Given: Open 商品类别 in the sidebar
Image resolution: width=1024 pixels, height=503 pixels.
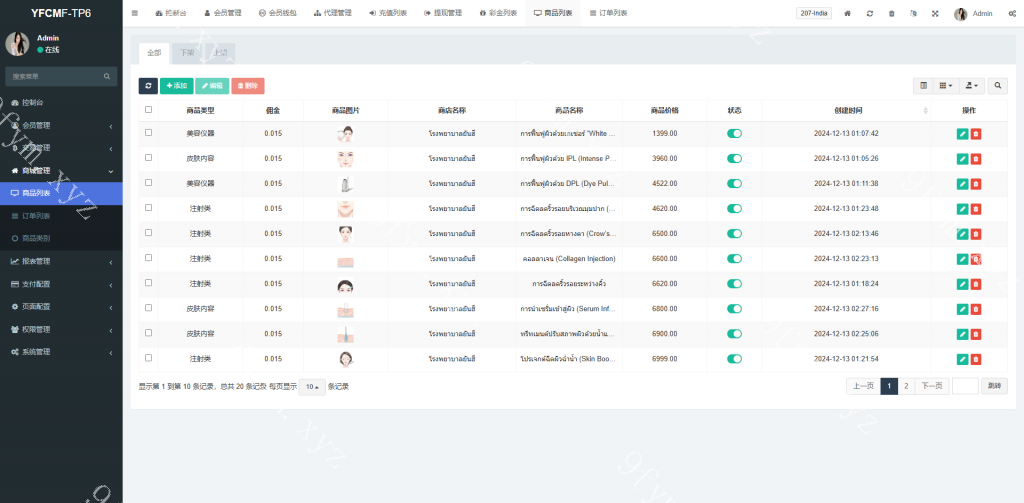Looking at the screenshot, I should point(61,238).
